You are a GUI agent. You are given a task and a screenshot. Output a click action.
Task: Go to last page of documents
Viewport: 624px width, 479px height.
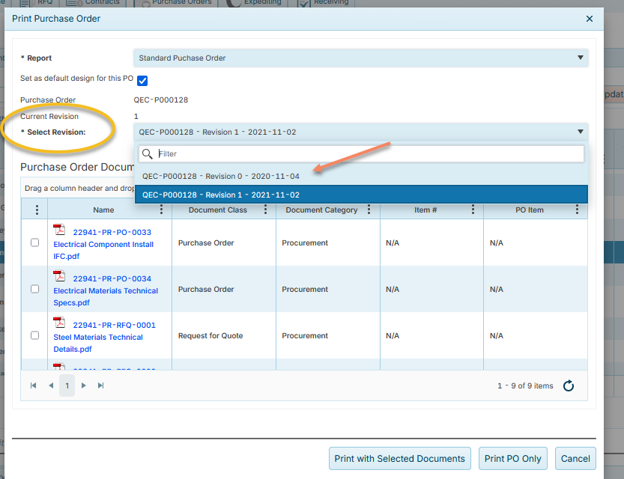(101, 385)
